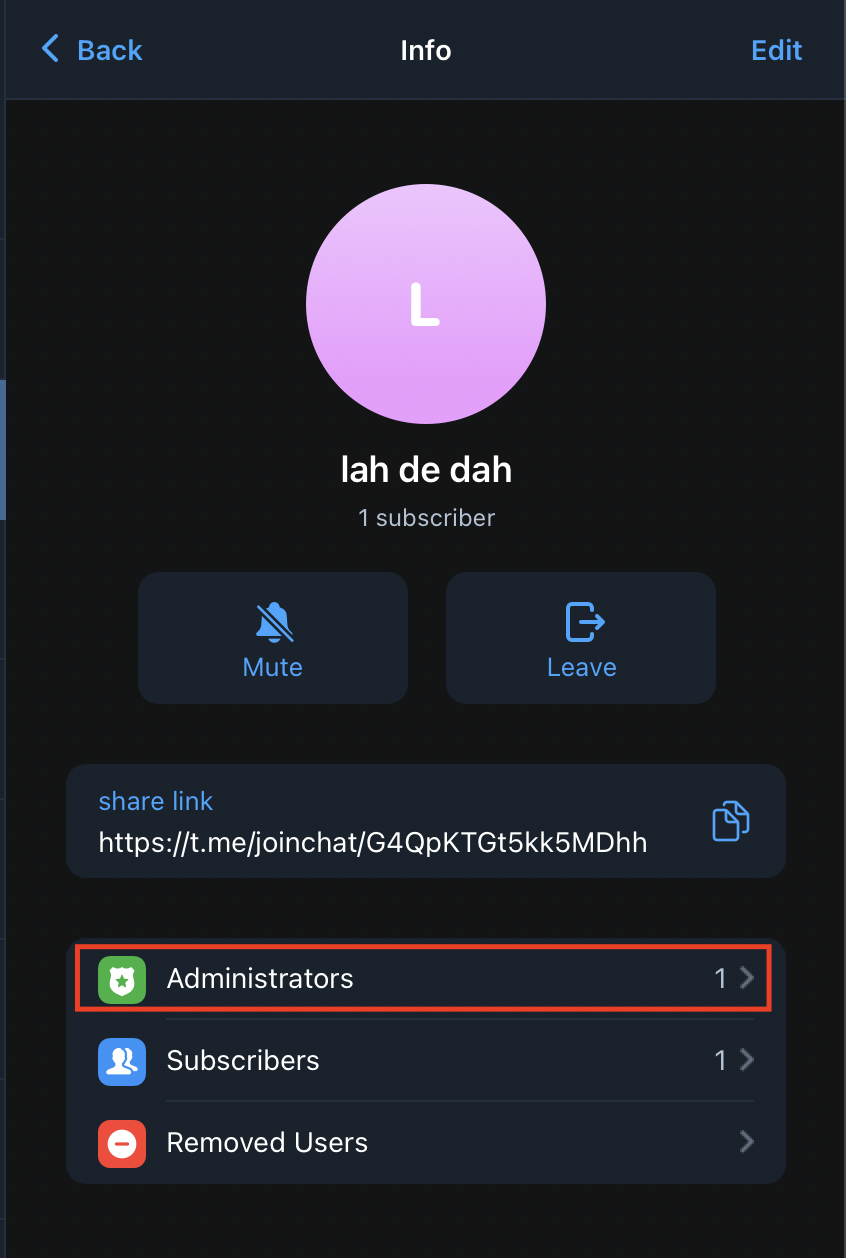This screenshot has width=846, height=1258.
Task: Click the Leave button label
Action: 582,667
